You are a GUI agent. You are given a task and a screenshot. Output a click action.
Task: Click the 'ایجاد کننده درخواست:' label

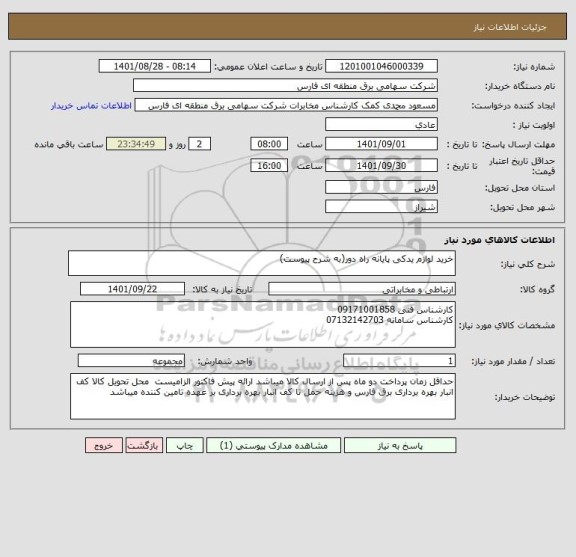513,106
